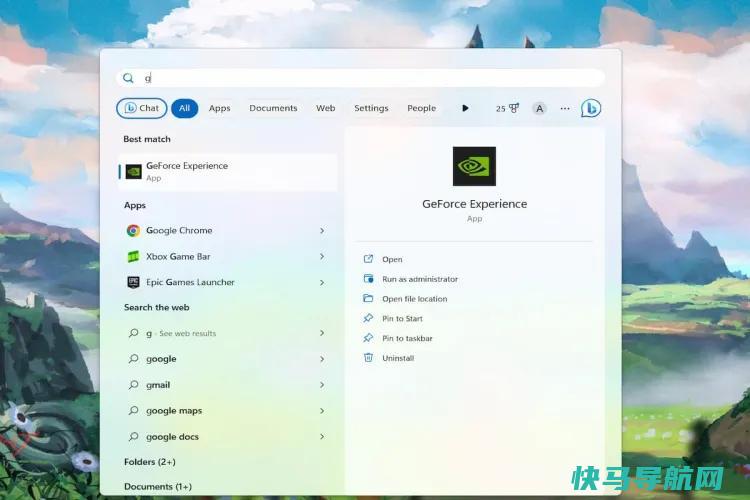Viewport: 750px width, 500px height.
Task: Click the Google Chrome icon
Action: coord(133,231)
